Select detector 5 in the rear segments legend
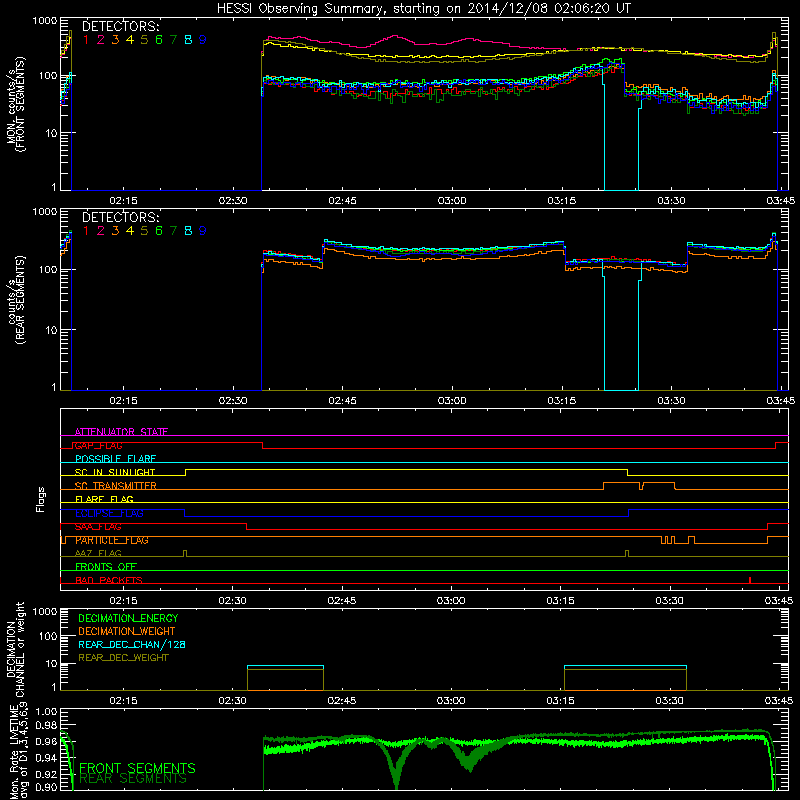Image resolution: width=800 pixels, height=800 pixels. pyautogui.click(x=144, y=231)
